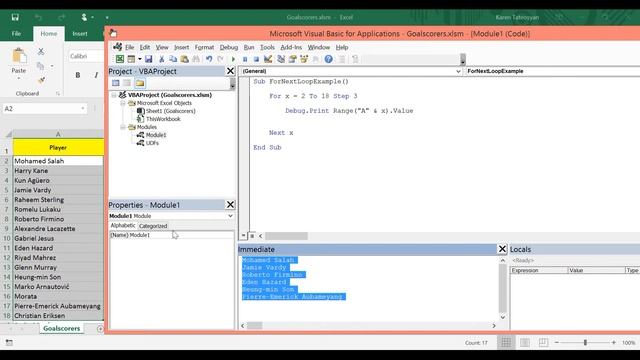Collapse Microsoft Excel Objects folder

[x=122, y=103]
